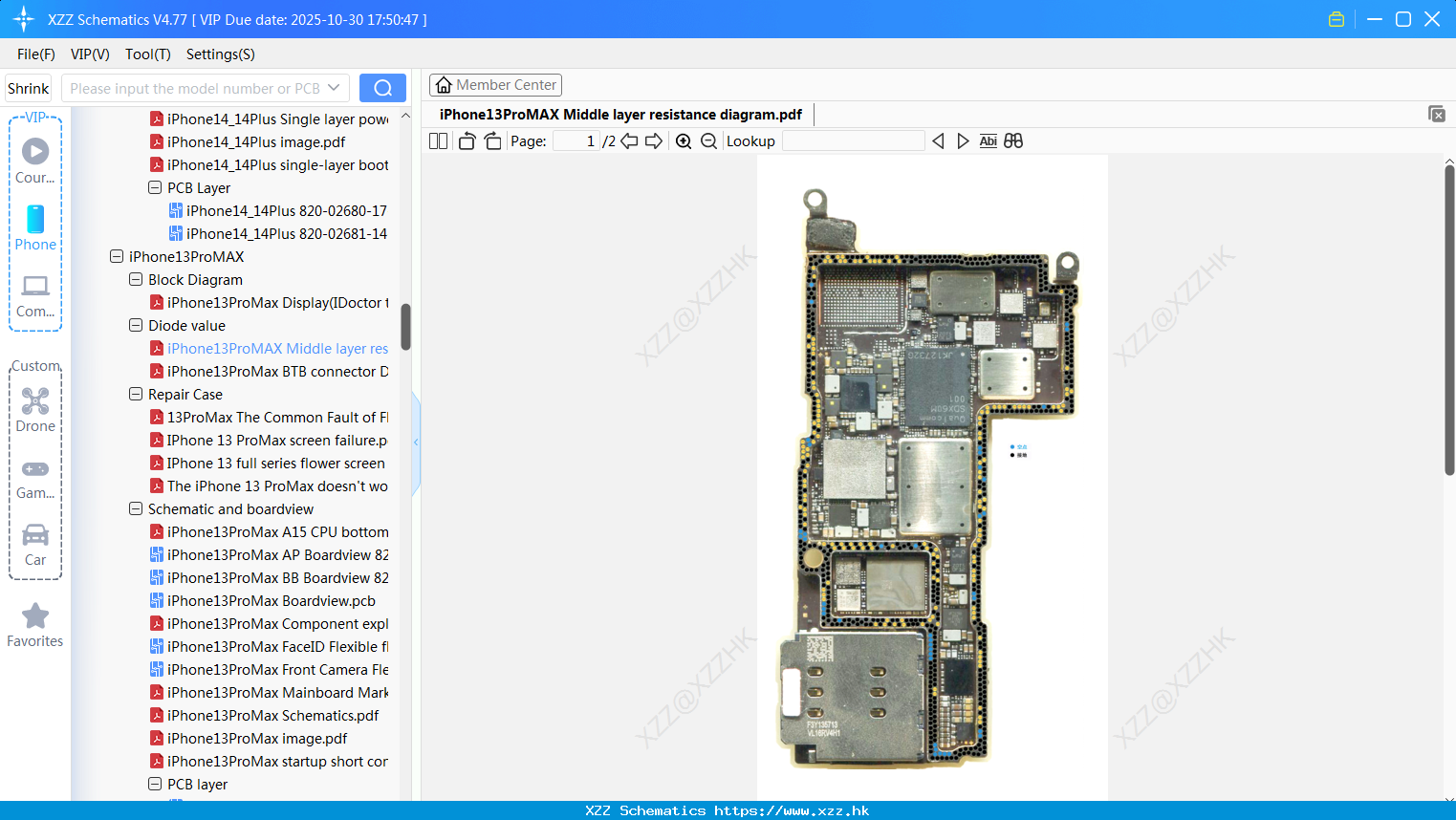
Task: Open iPhone13ProMax FaceID Flexible file
Action: pyautogui.click(x=277, y=646)
